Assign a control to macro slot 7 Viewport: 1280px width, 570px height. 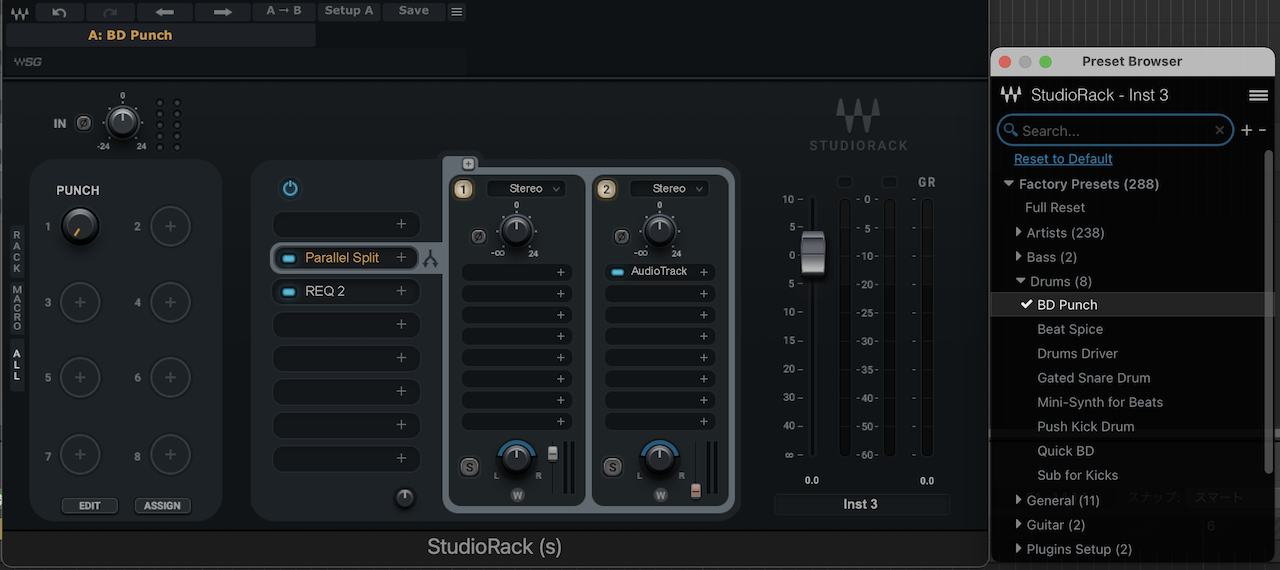(x=80, y=455)
